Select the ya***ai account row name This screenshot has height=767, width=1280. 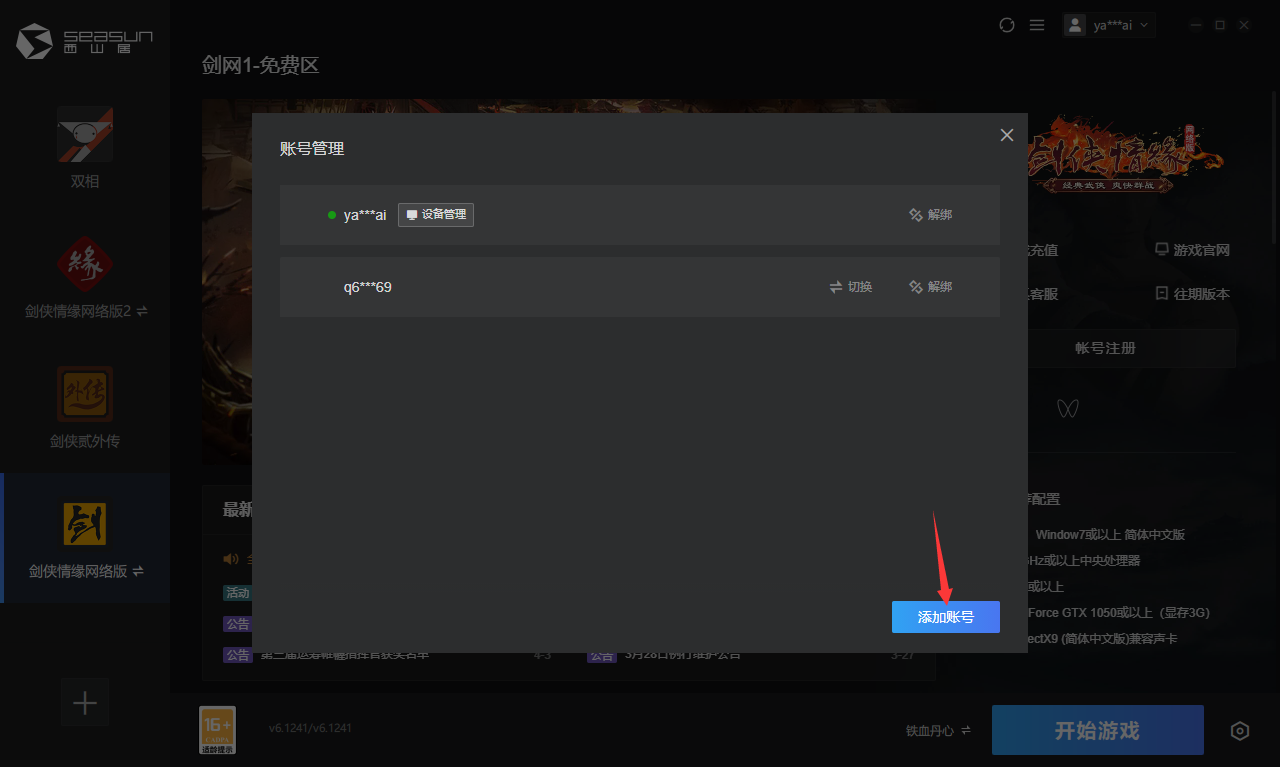point(365,215)
